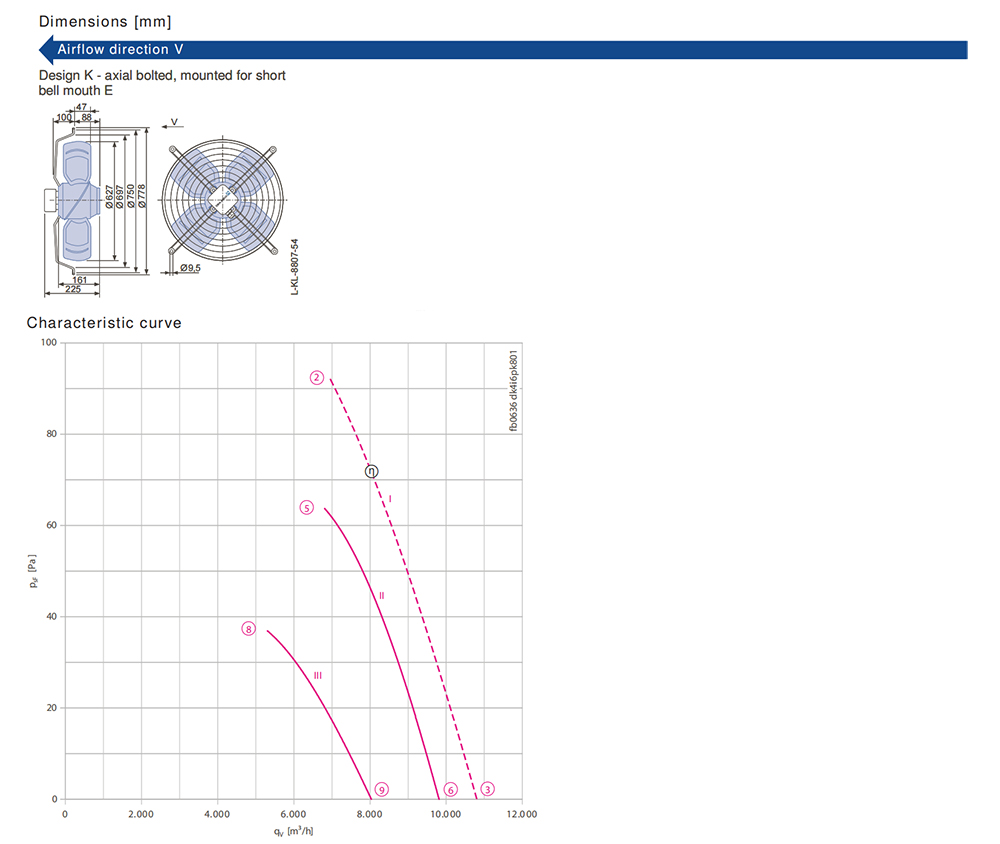Click the Characteristic curve heading
1000x844 pixels.
[x=104, y=323]
